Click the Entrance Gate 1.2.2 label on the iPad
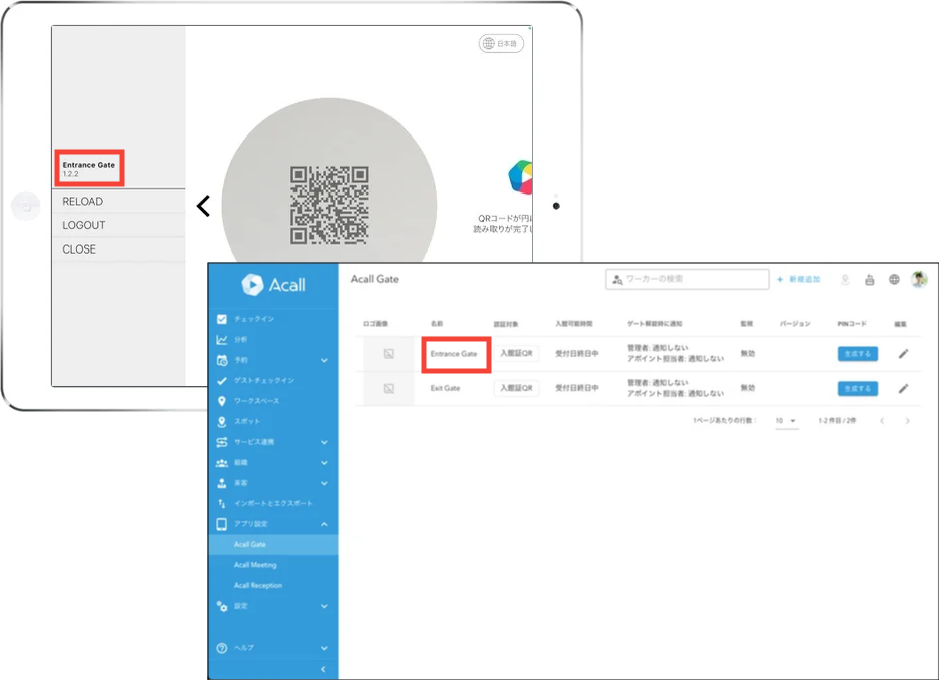 coord(89,168)
